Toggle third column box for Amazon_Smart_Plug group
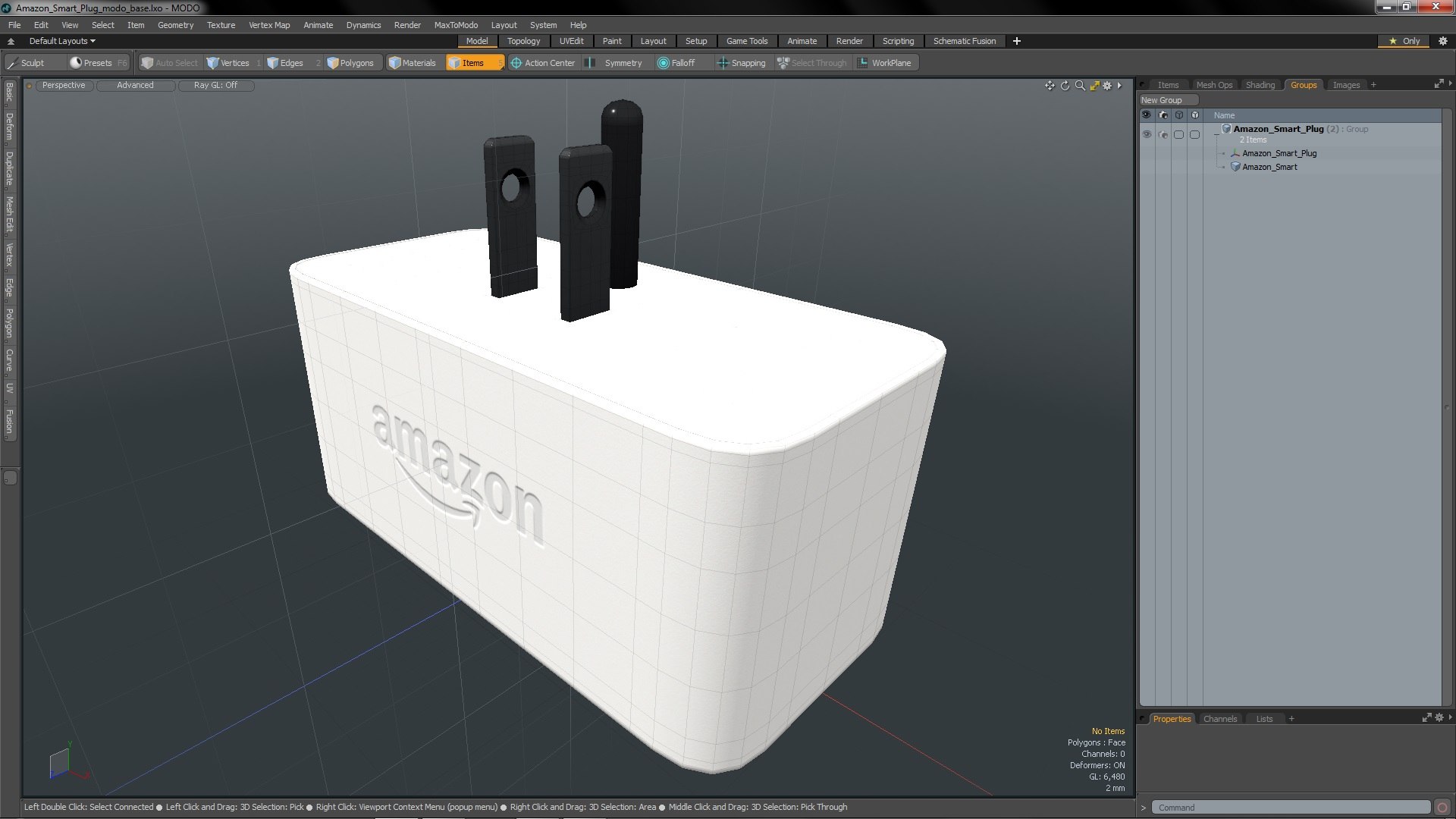The height and width of the screenshot is (819, 1456). (x=1178, y=134)
